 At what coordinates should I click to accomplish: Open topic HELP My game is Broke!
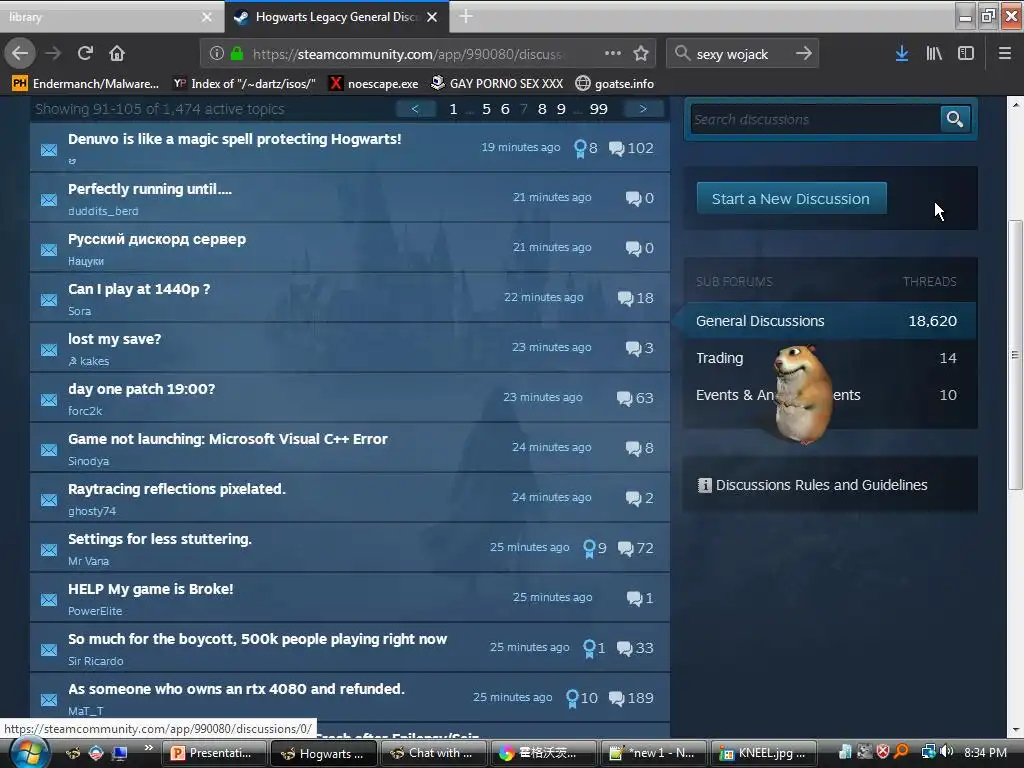pos(151,589)
